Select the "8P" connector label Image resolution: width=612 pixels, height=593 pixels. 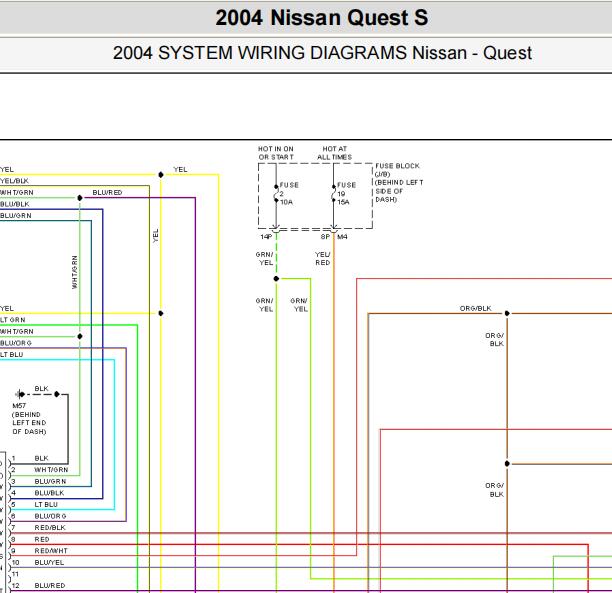[x=326, y=237]
